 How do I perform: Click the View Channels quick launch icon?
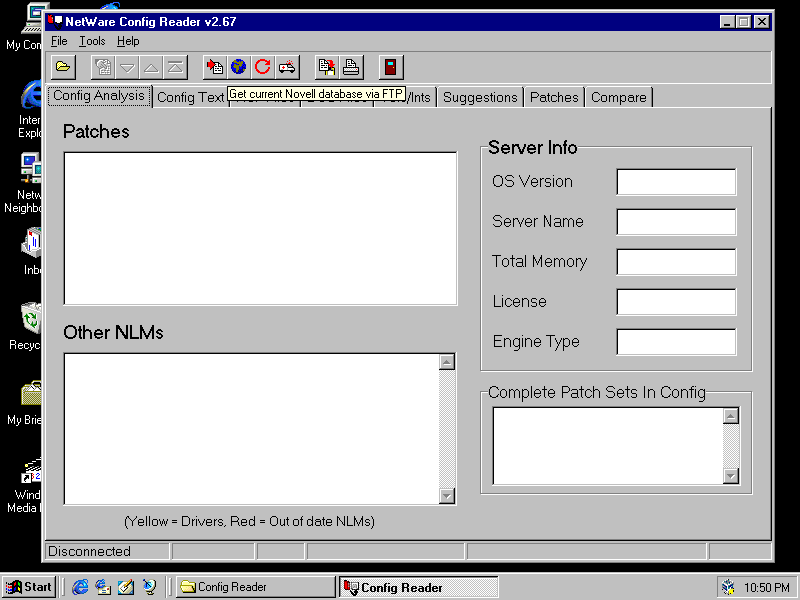coord(149,587)
